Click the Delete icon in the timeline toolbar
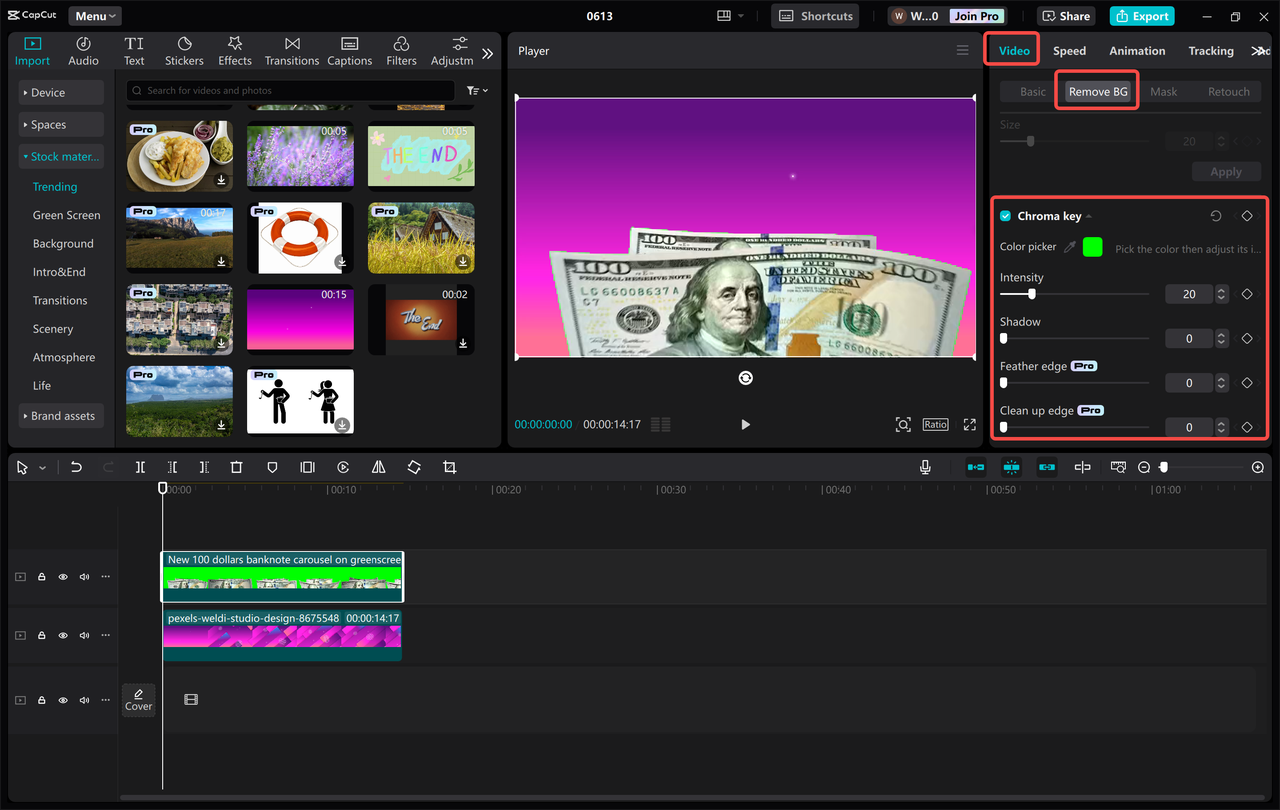Screen dimensions: 1280x810 click(235, 466)
